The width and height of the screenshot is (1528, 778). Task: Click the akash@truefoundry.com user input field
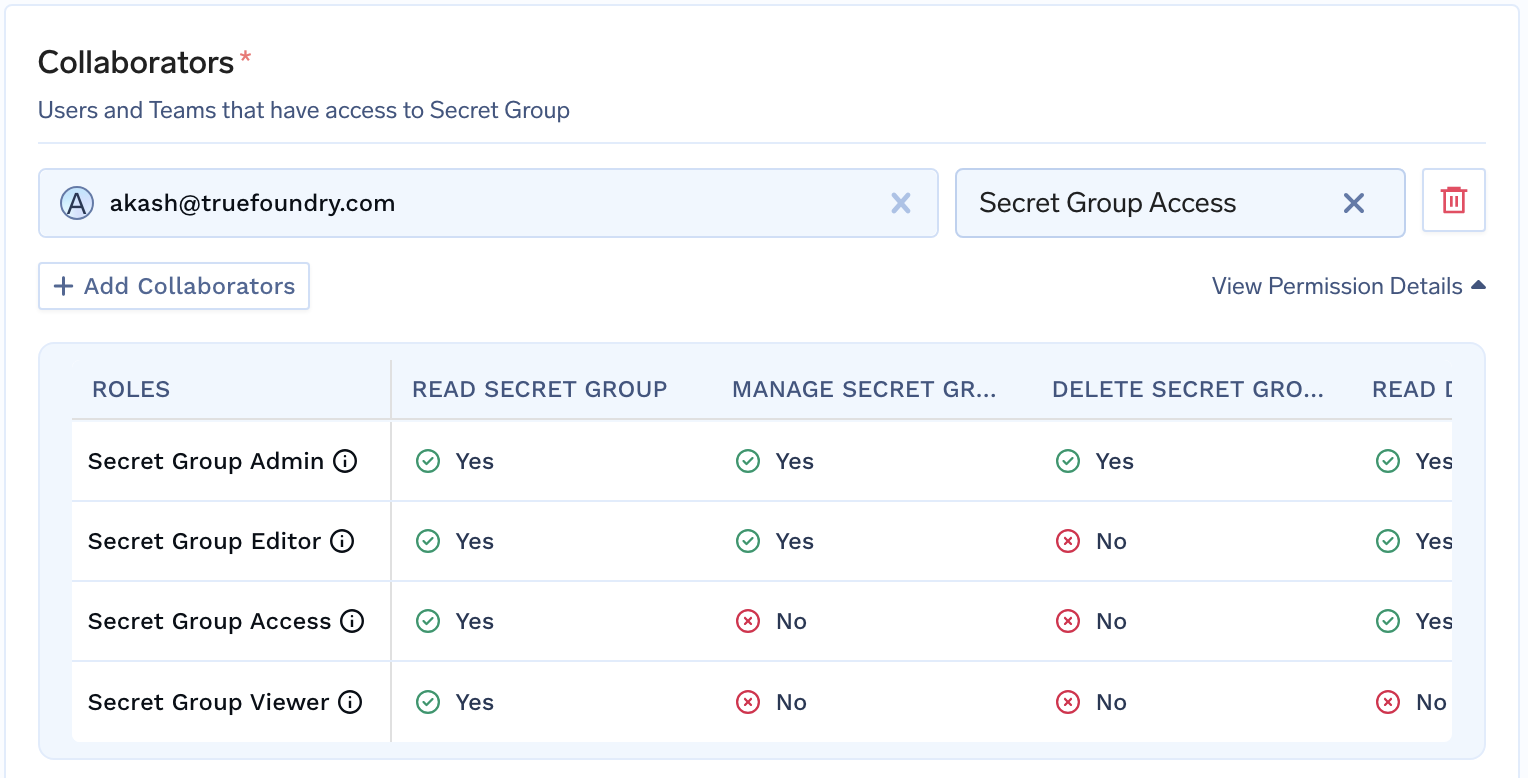click(500, 203)
